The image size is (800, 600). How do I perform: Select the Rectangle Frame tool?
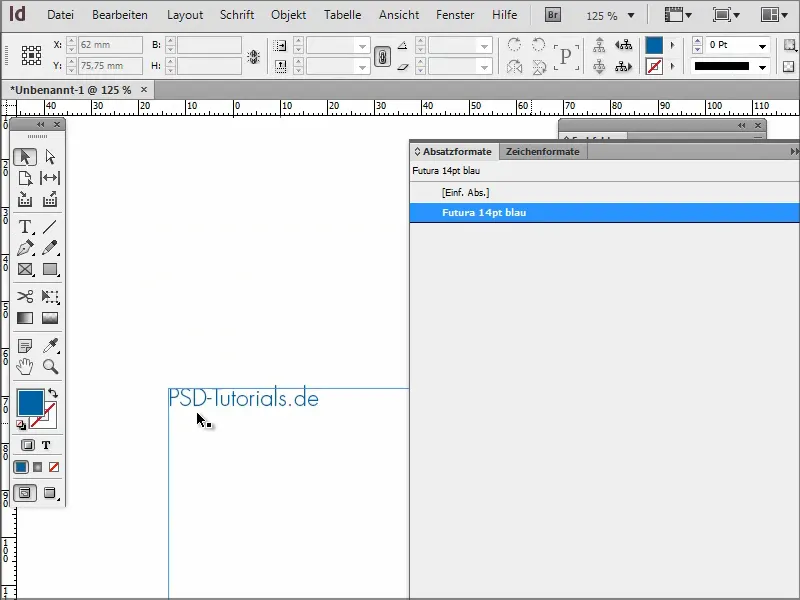(x=24, y=269)
